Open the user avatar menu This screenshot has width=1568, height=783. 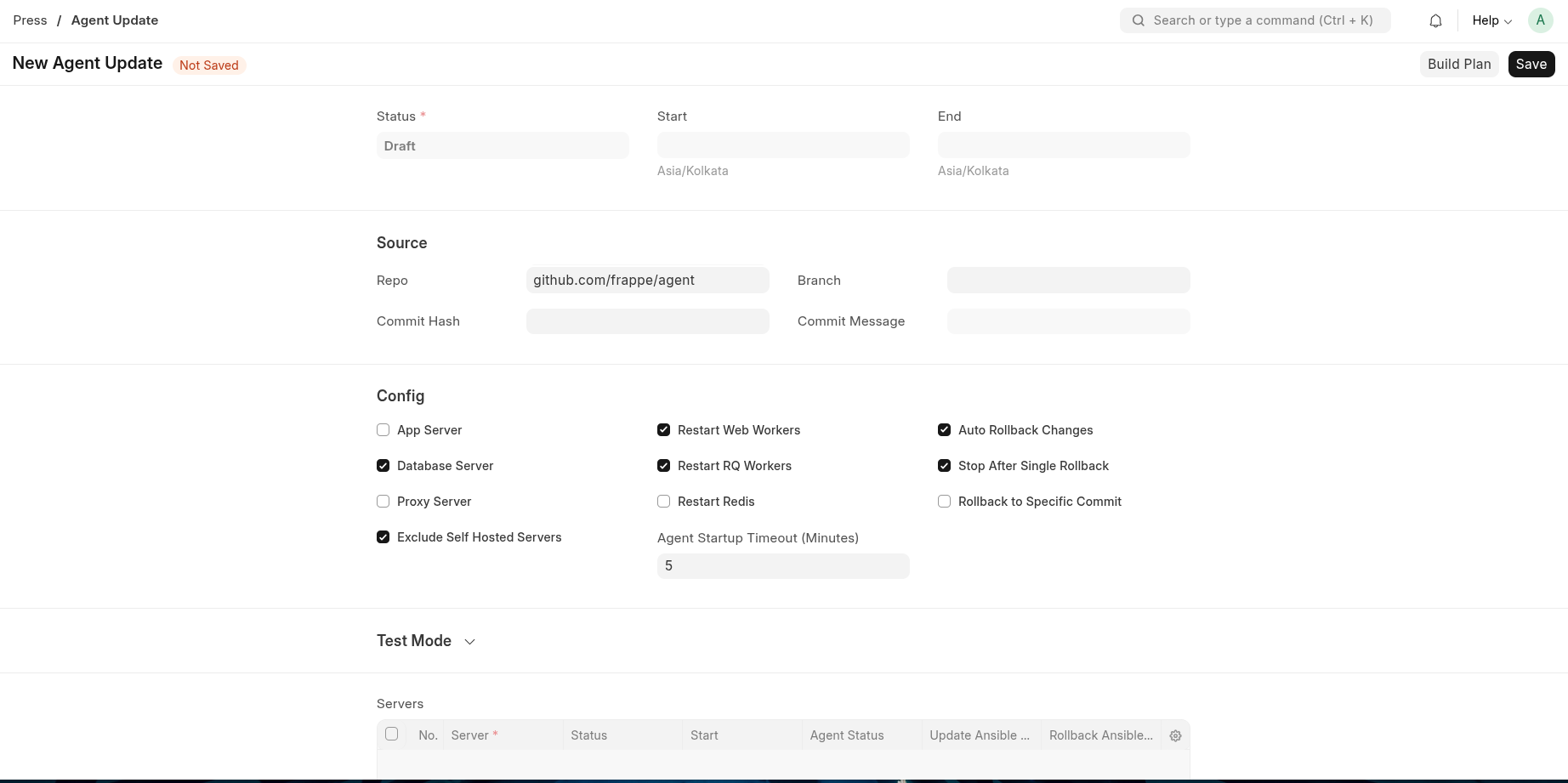pos(1540,20)
